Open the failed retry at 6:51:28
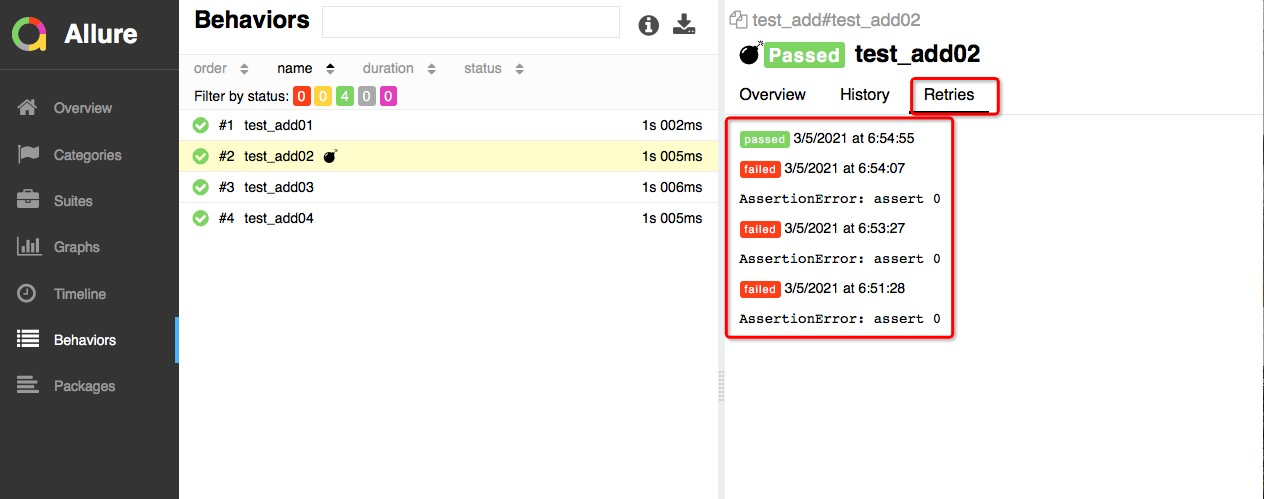Screen dimensions: 1264x499 click(823, 289)
